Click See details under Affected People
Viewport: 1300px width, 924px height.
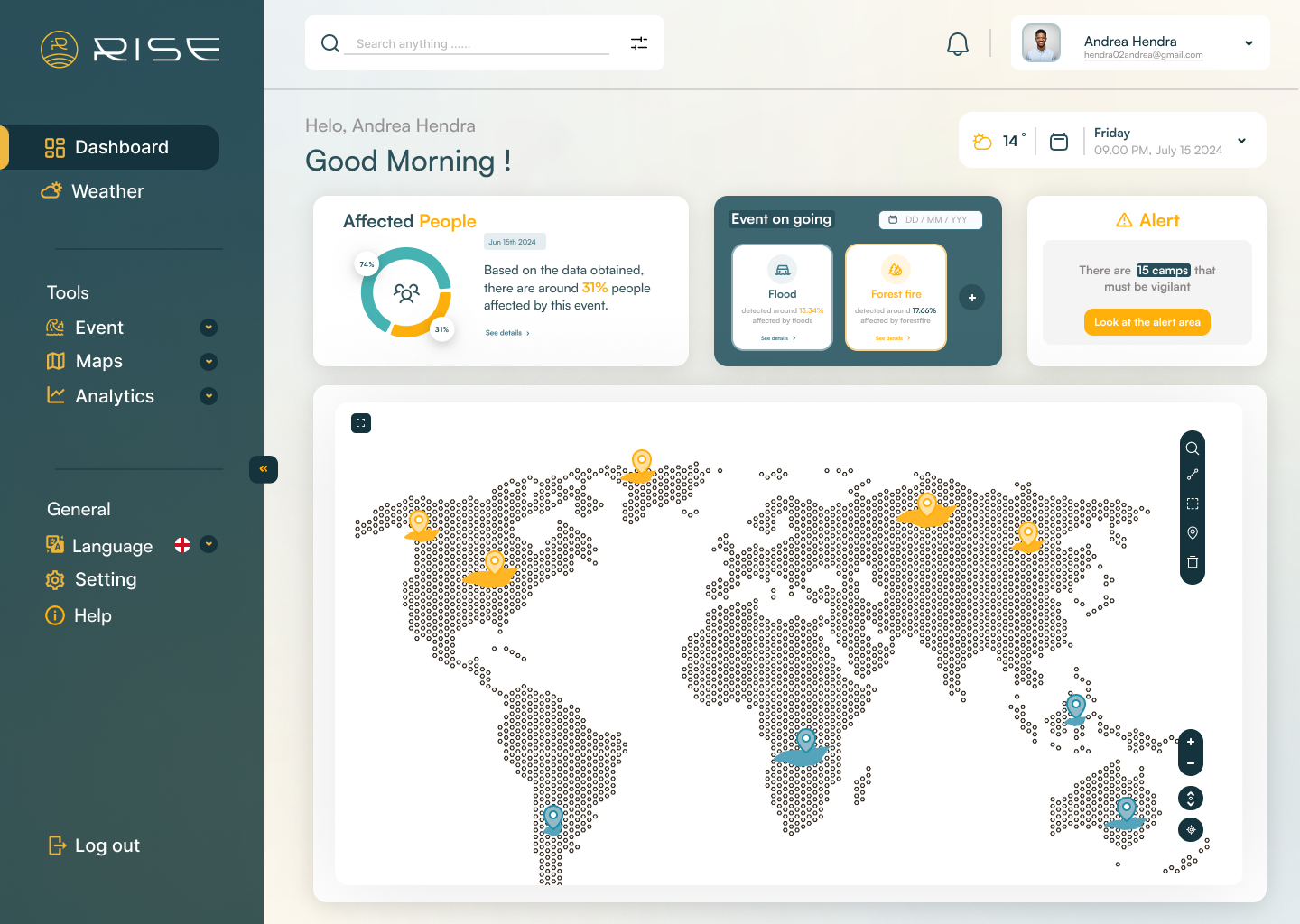pyautogui.click(x=507, y=333)
